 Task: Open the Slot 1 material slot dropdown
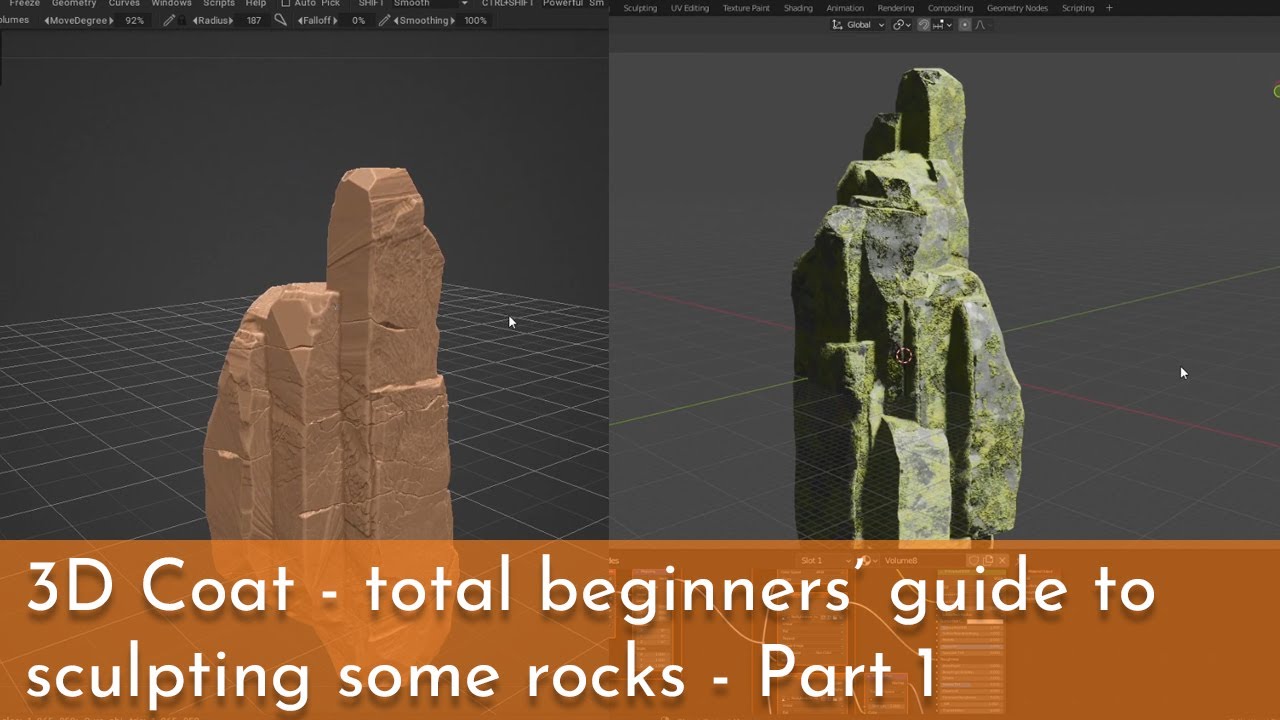point(825,561)
